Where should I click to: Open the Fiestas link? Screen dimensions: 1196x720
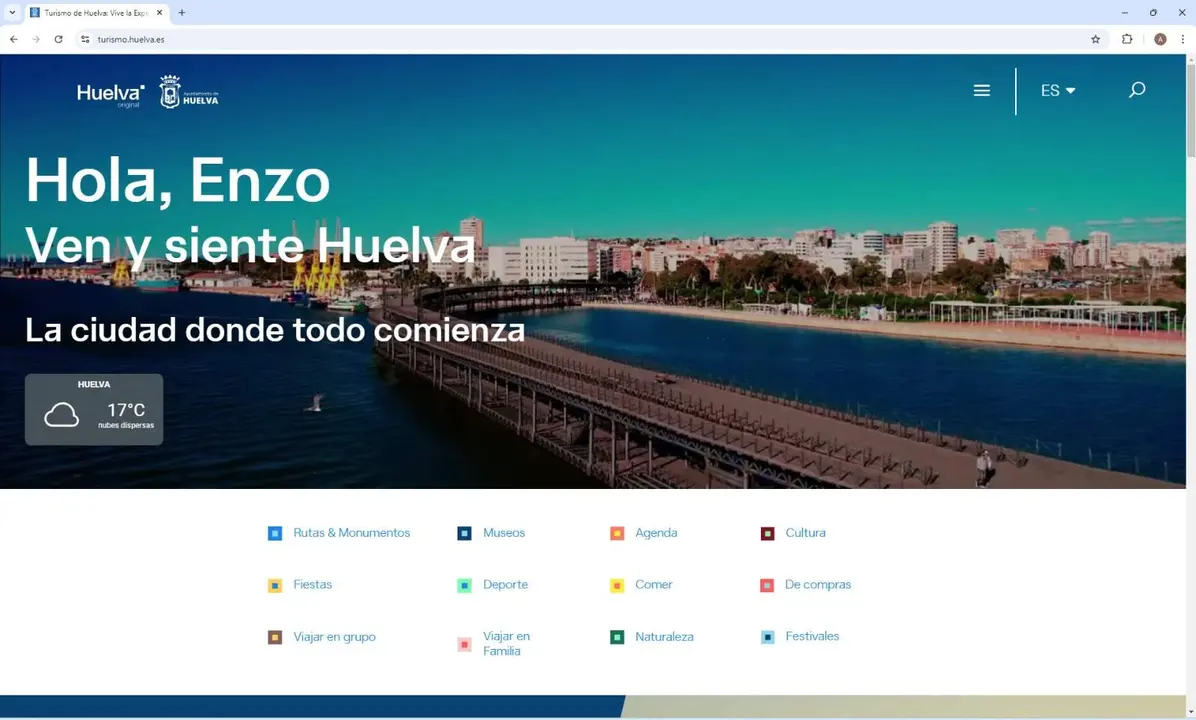pyautogui.click(x=313, y=585)
